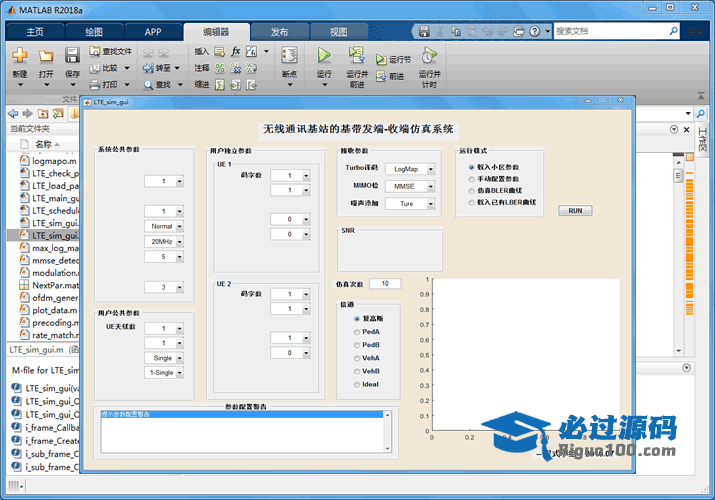Switch to the 主页 (Home) tab
Viewport: 715px width, 500px height.
[x=35, y=32]
